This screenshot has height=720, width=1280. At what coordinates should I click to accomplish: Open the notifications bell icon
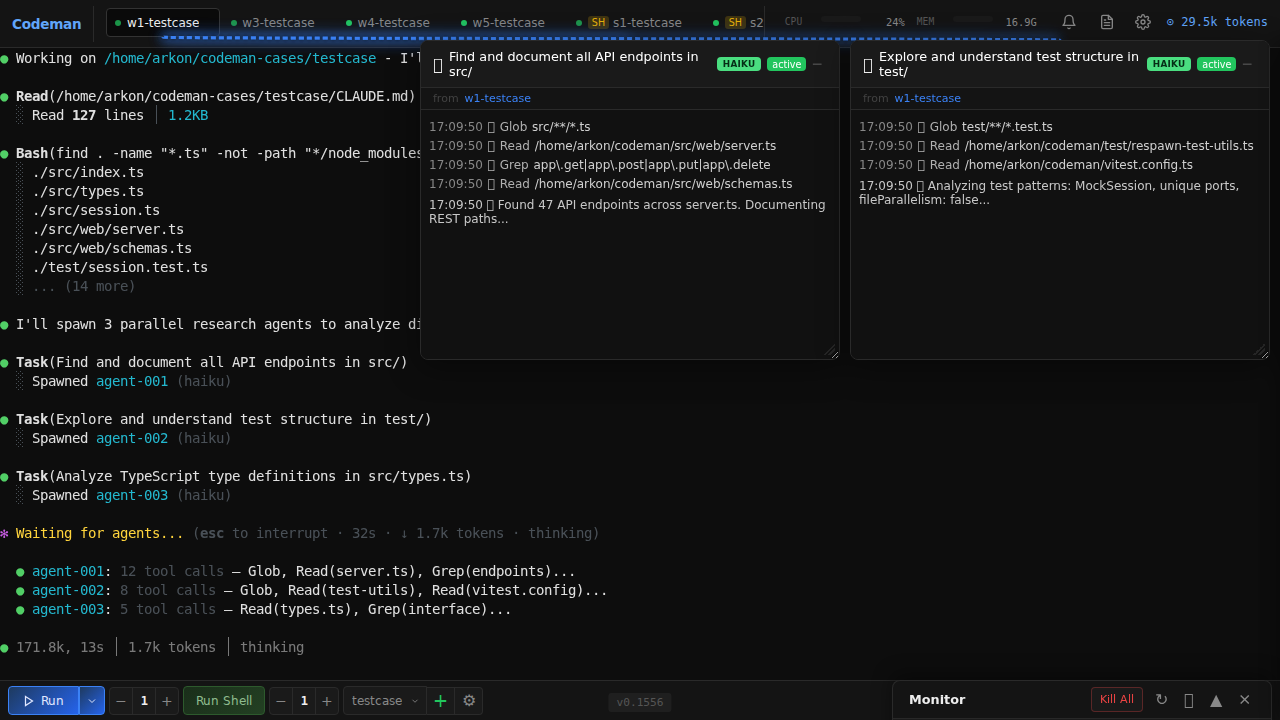pyautogui.click(x=1068, y=21)
